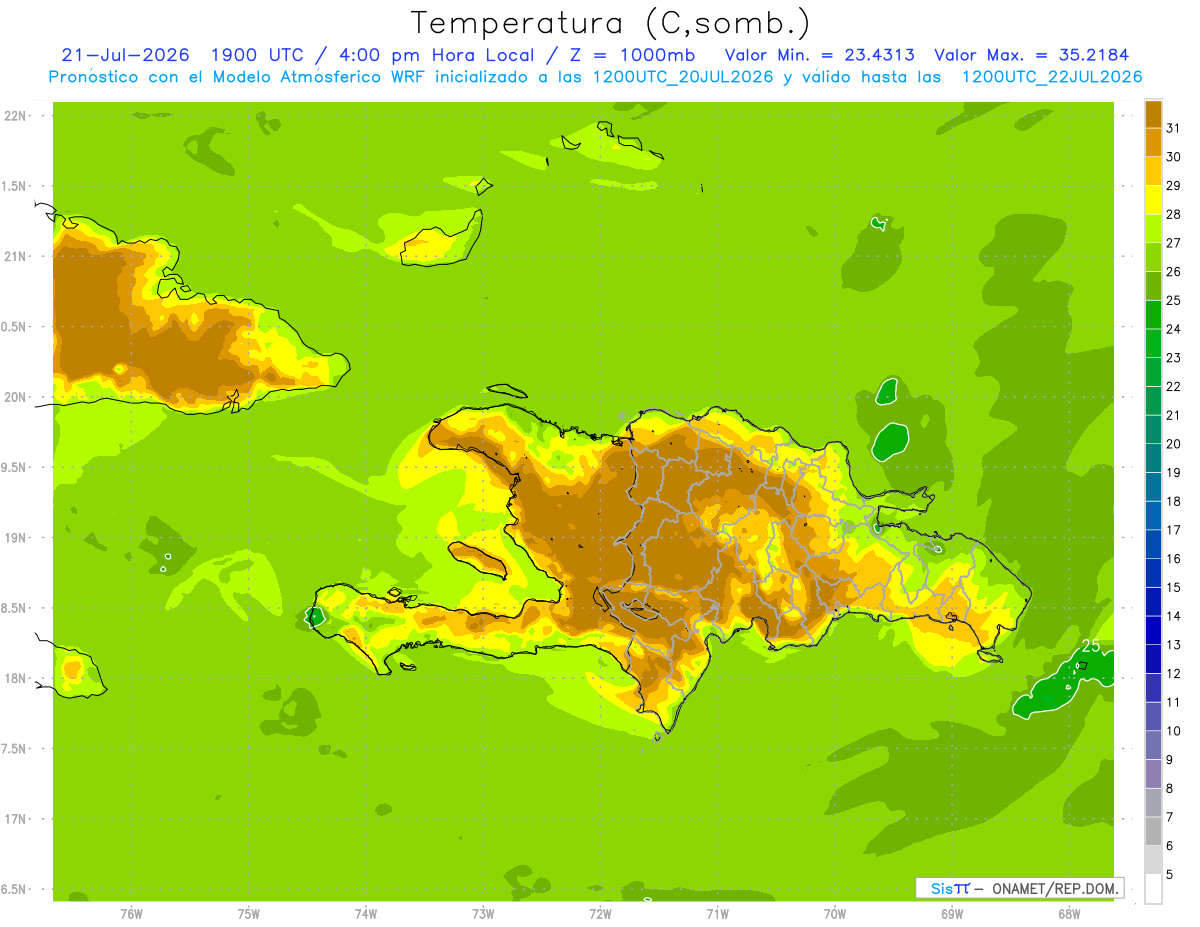Click the legend value "31"
Viewport: 1200px width, 927px height.
pyautogui.click(x=1173, y=128)
